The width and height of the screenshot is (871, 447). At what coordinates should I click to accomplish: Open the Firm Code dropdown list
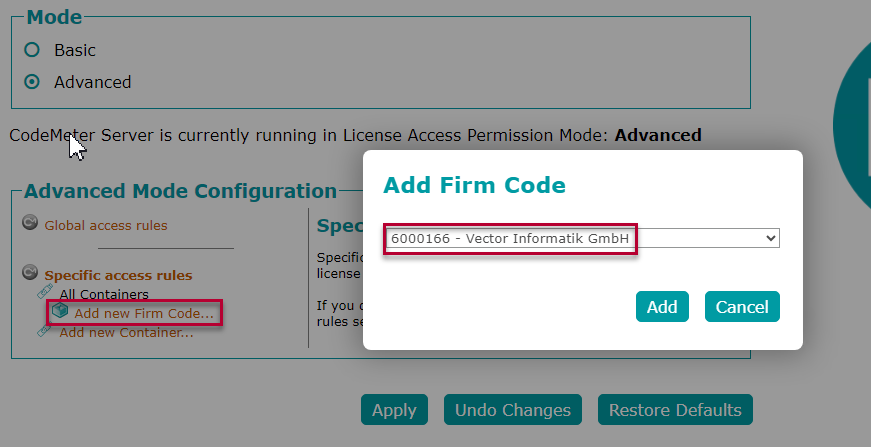point(581,238)
